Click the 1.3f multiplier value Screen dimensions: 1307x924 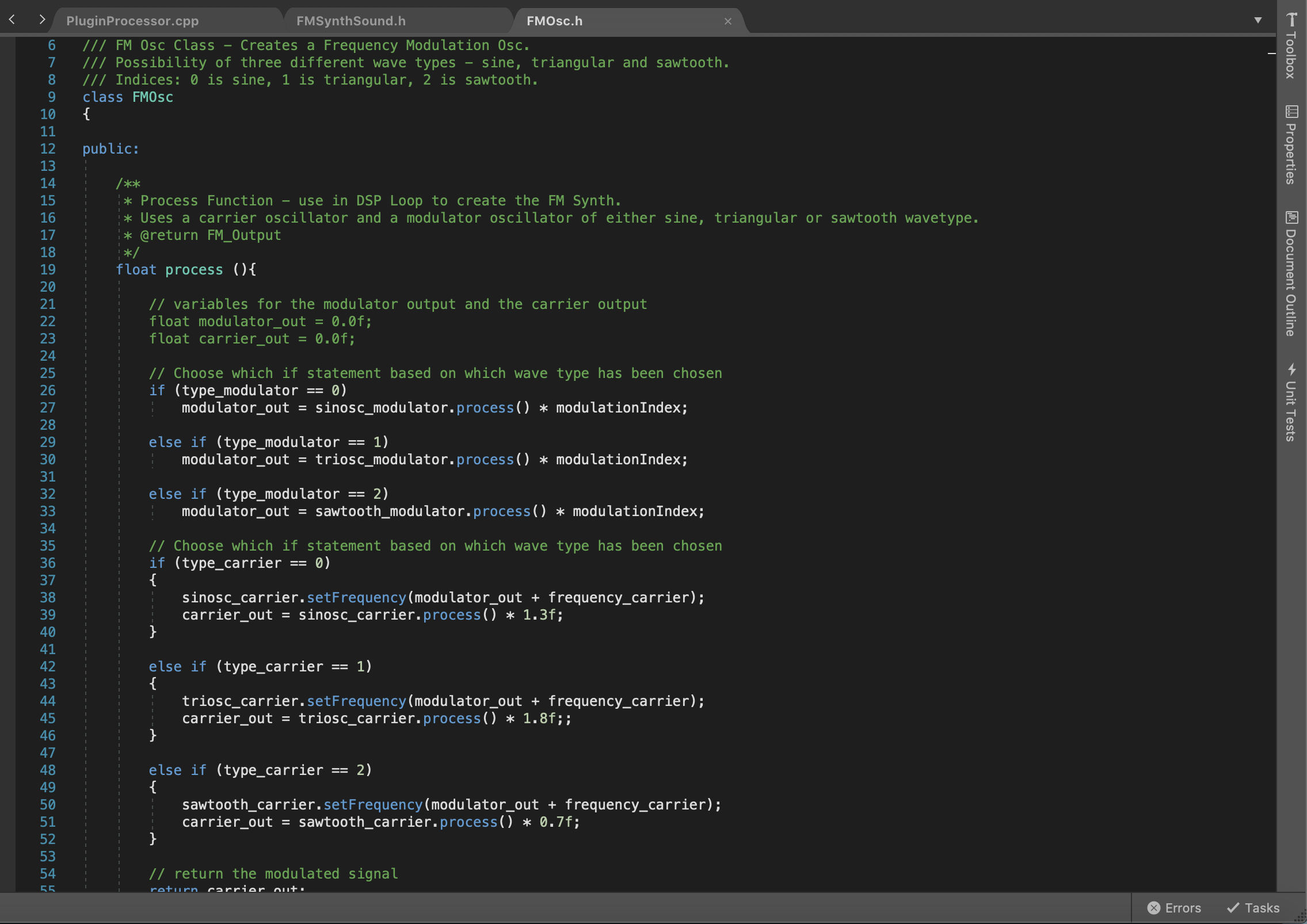click(539, 614)
